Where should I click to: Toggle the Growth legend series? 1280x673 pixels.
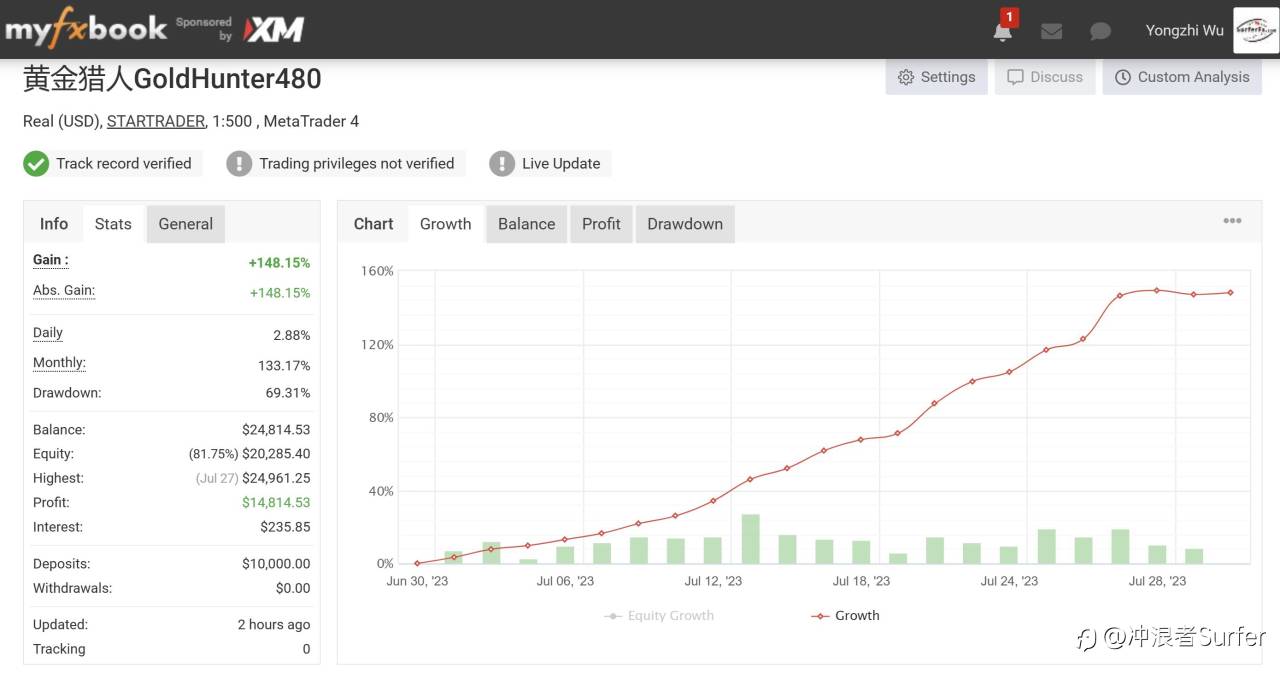pos(846,616)
